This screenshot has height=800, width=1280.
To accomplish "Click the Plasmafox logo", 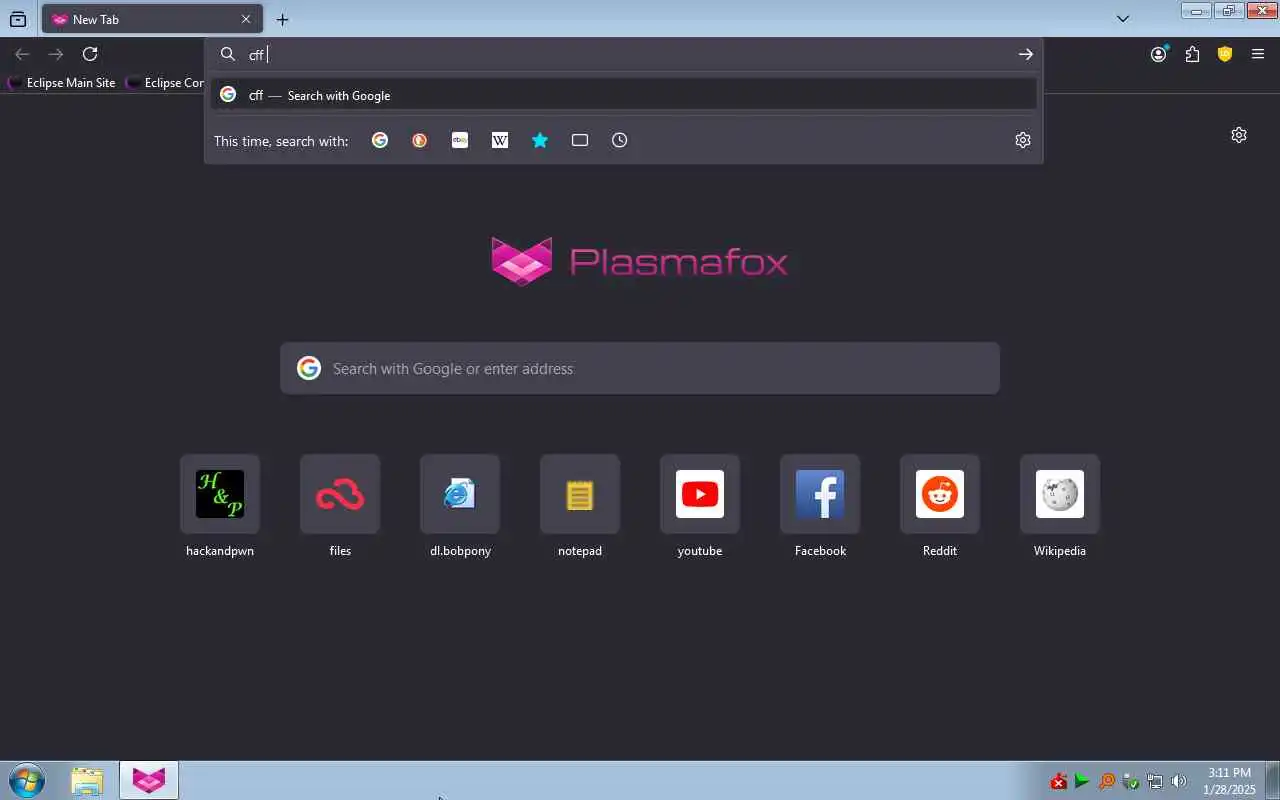I will (639, 261).
